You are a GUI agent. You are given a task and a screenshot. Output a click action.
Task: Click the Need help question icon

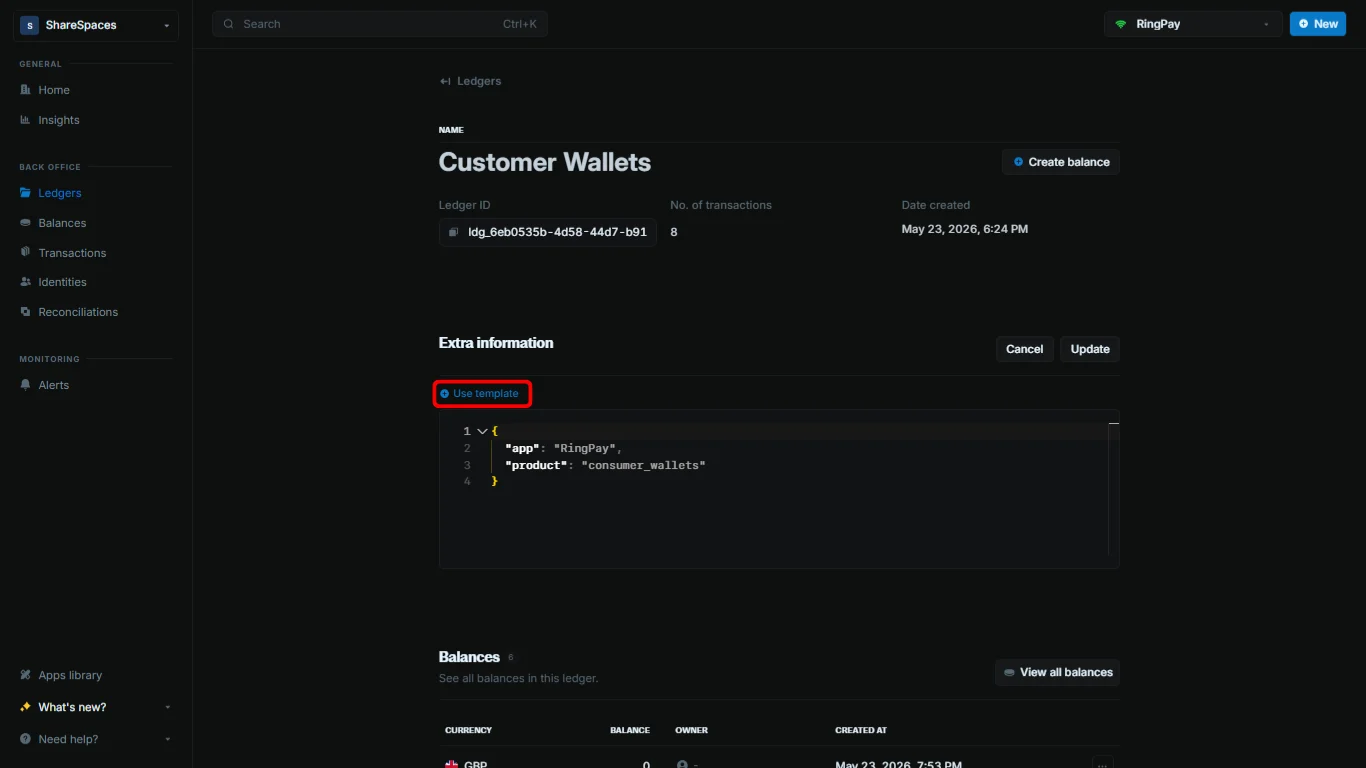point(26,739)
